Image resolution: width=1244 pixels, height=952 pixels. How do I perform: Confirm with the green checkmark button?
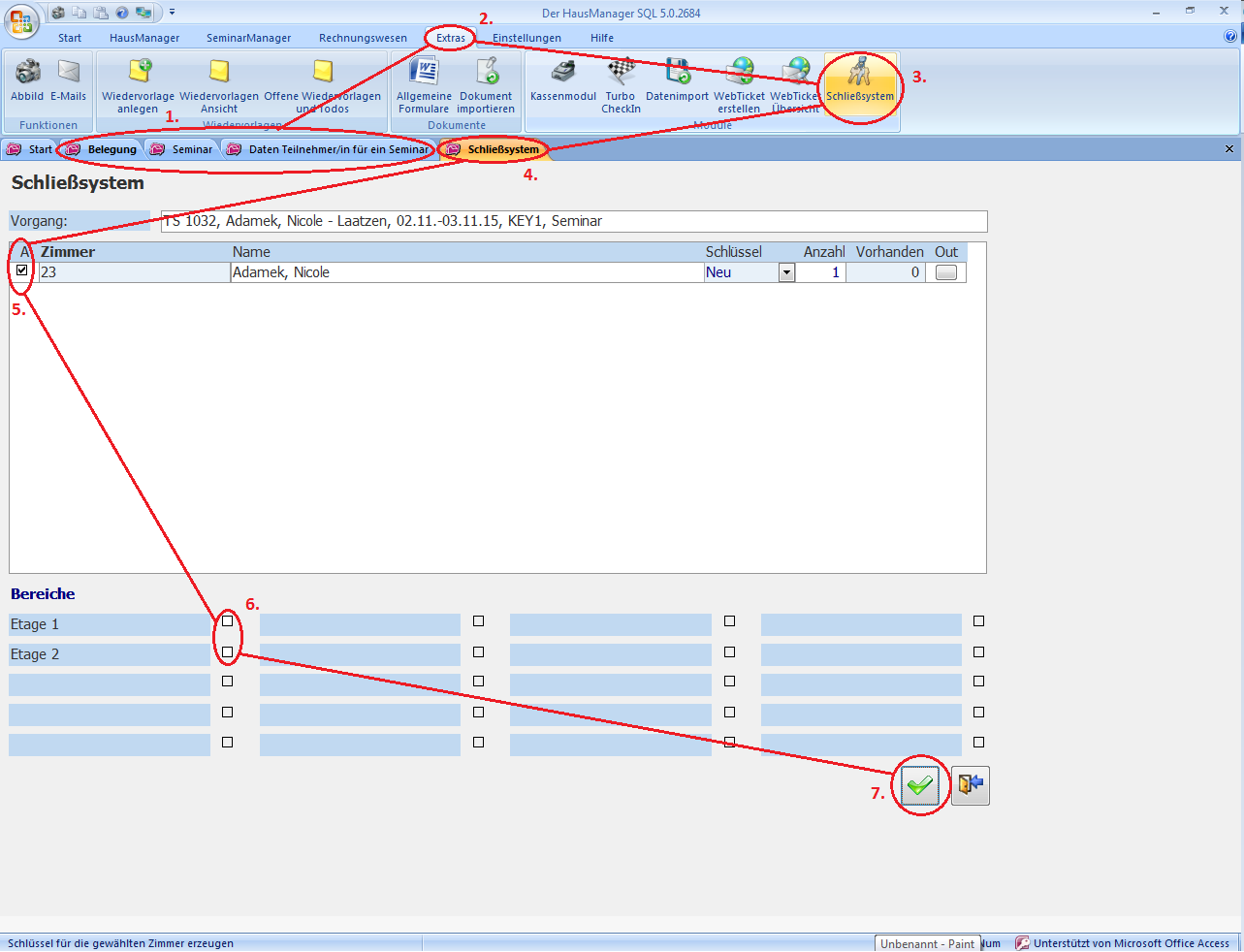click(x=919, y=785)
